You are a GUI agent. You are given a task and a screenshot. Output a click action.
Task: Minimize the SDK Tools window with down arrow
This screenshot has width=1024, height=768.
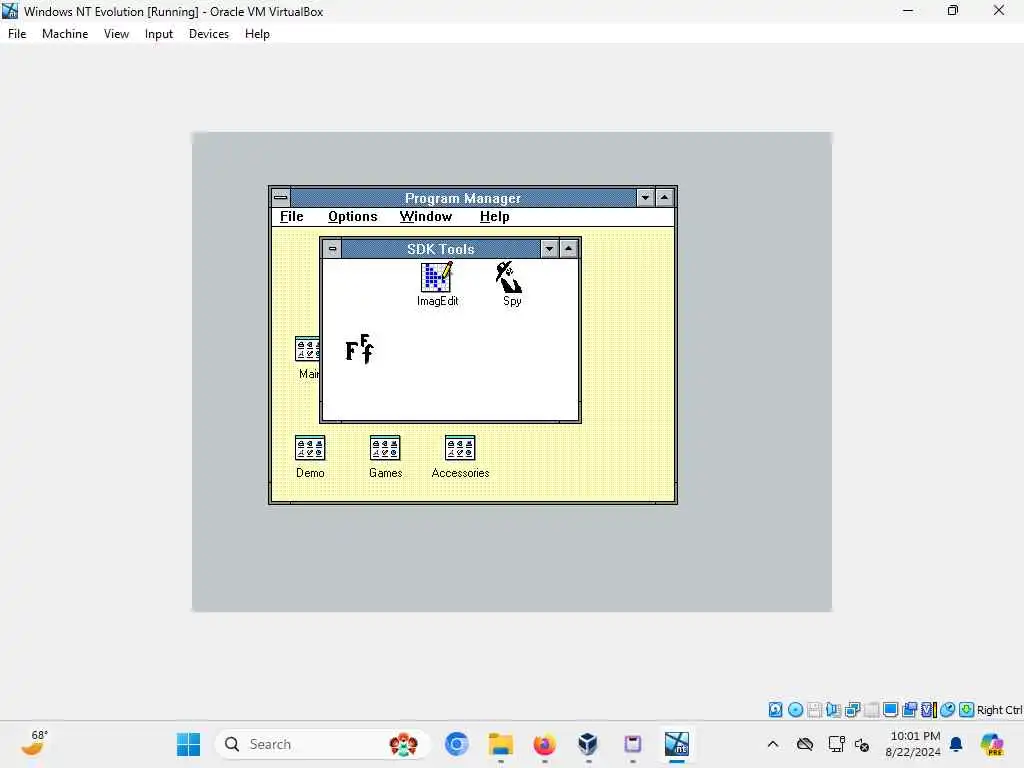click(x=549, y=249)
